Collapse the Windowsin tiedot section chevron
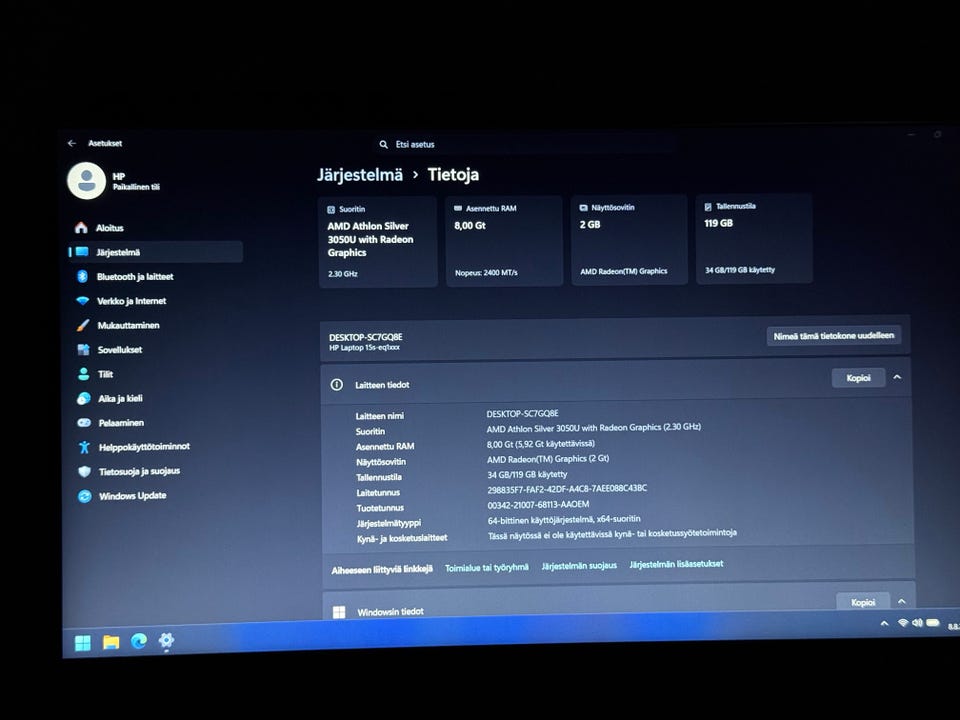This screenshot has height=720, width=960. click(902, 602)
